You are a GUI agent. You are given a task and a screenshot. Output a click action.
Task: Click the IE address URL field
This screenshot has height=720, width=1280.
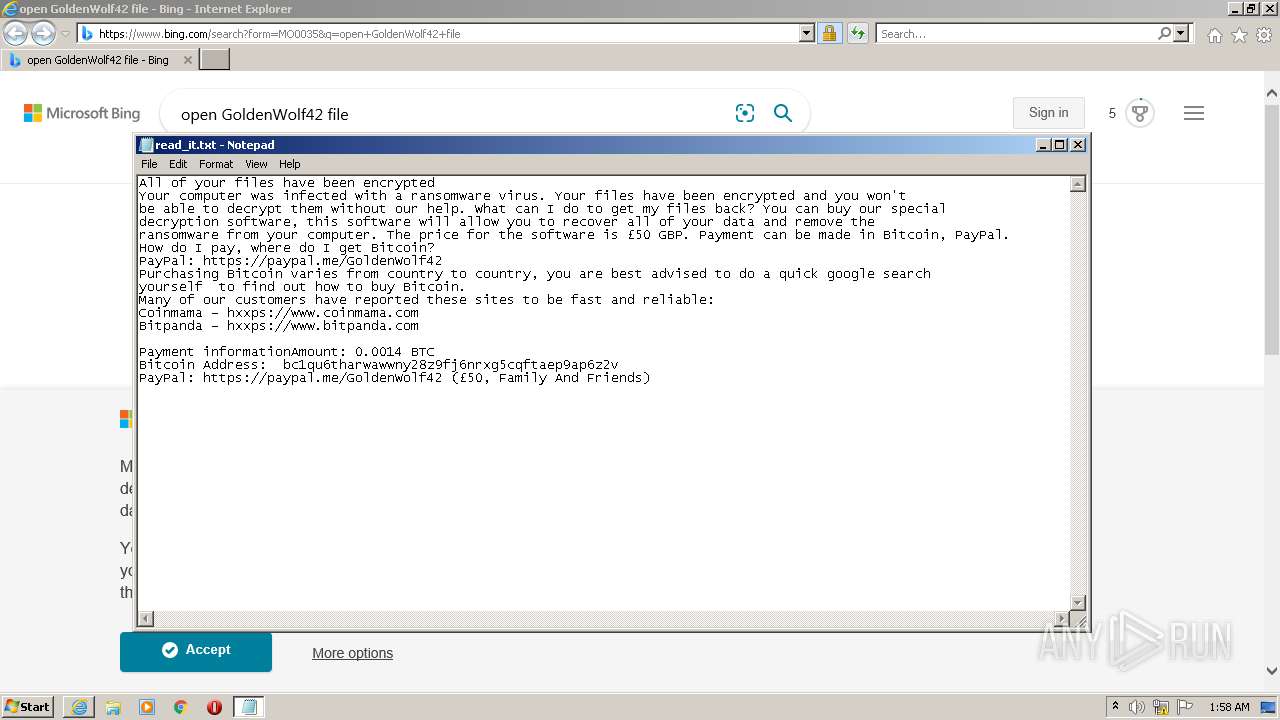[446, 34]
